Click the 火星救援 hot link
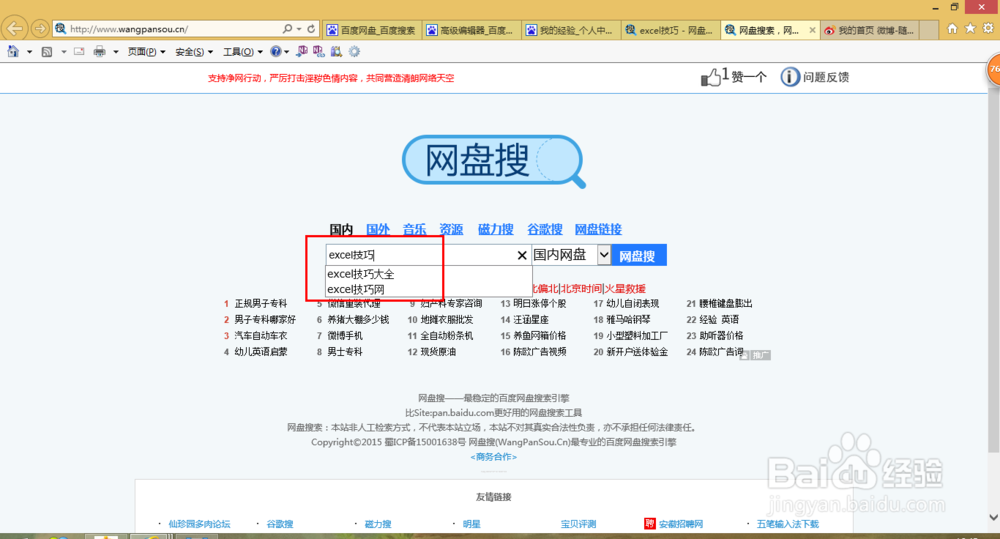1000x539 pixels. pos(625,288)
